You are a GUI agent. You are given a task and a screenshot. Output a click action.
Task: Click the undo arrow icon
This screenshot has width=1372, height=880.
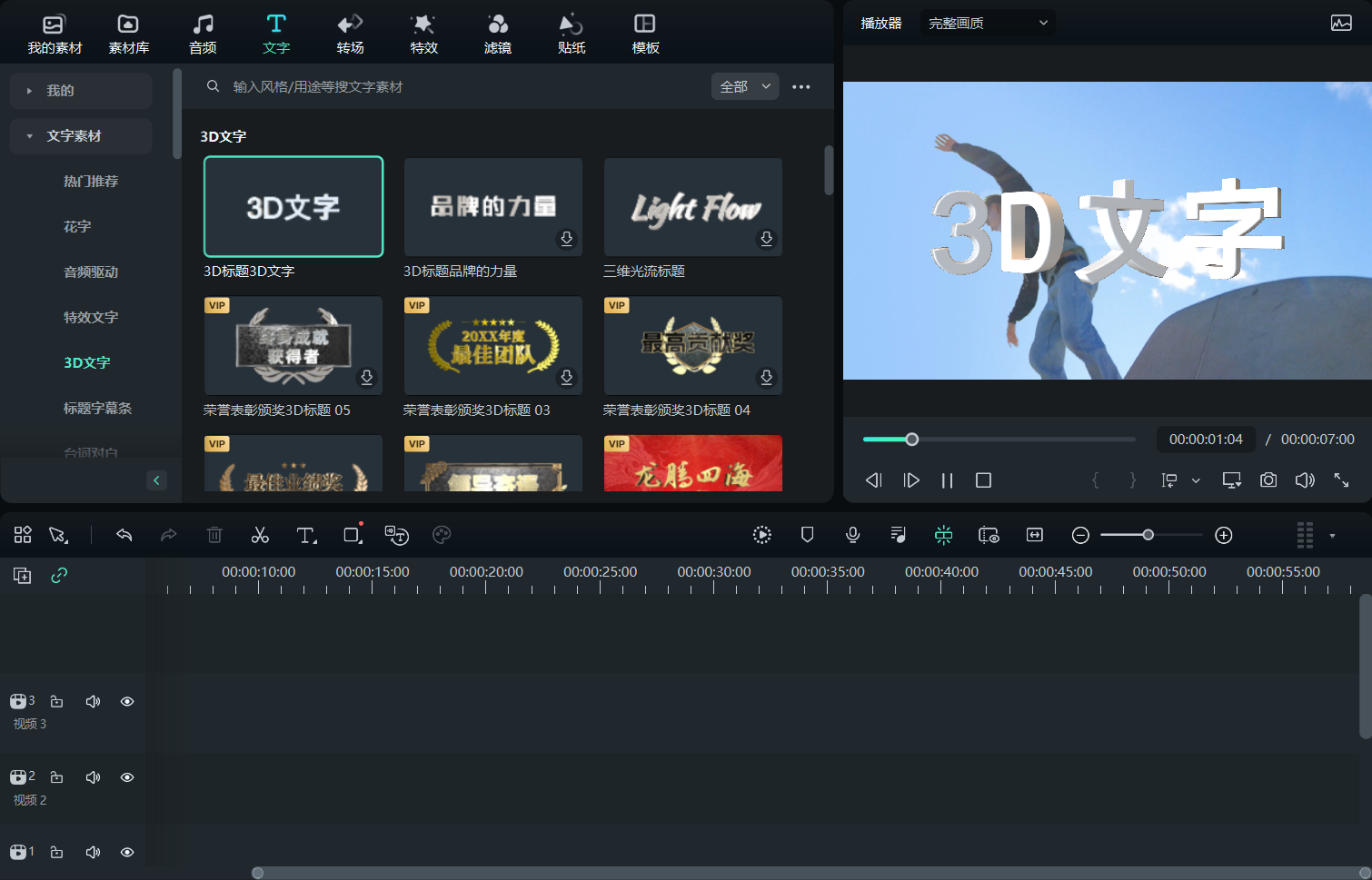click(124, 535)
